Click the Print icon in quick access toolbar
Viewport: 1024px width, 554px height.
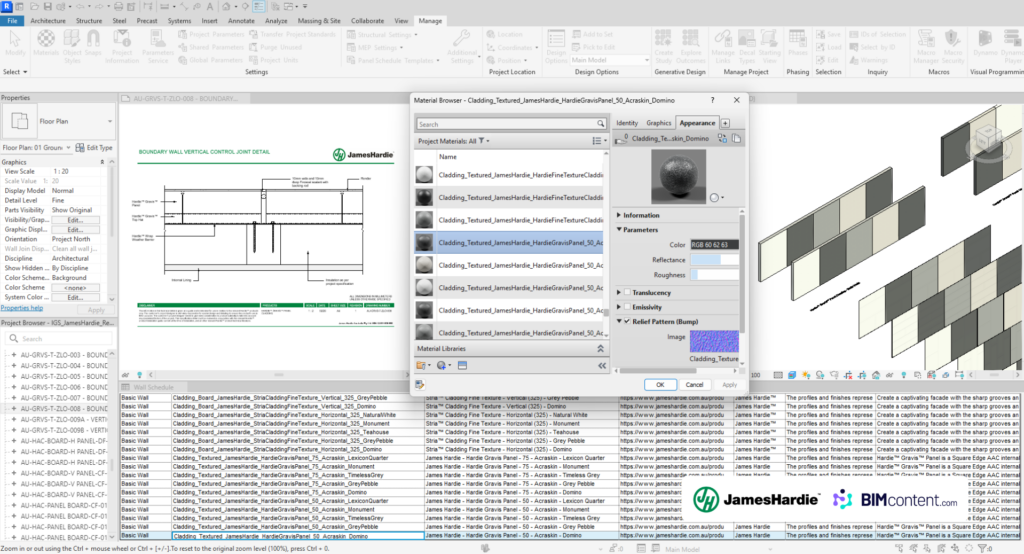(118, 7)
